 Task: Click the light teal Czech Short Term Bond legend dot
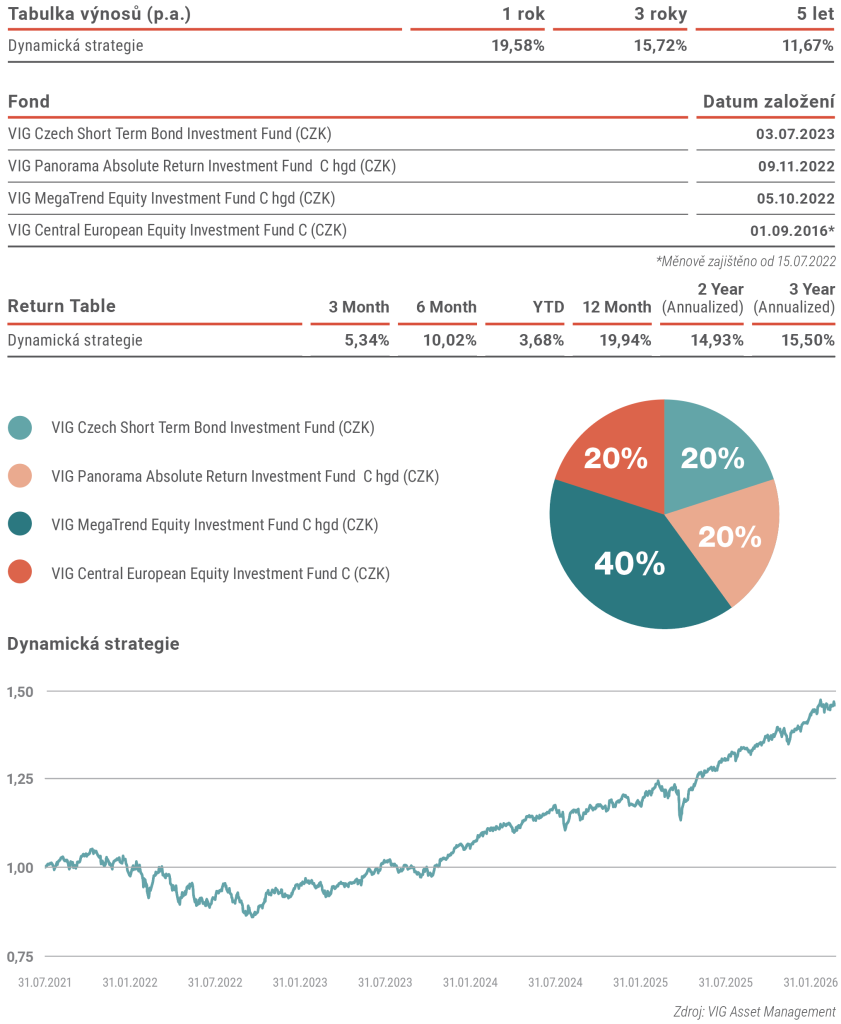coord(20,428)
